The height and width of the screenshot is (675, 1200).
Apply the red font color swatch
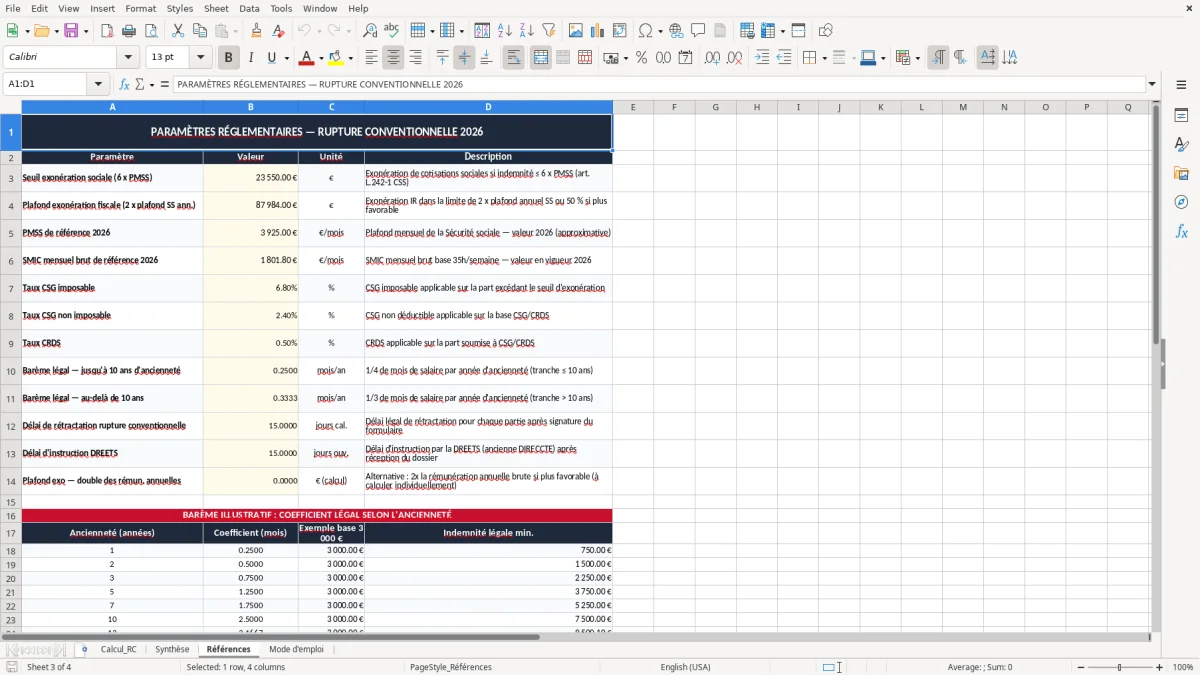click(x=307, y=58)
